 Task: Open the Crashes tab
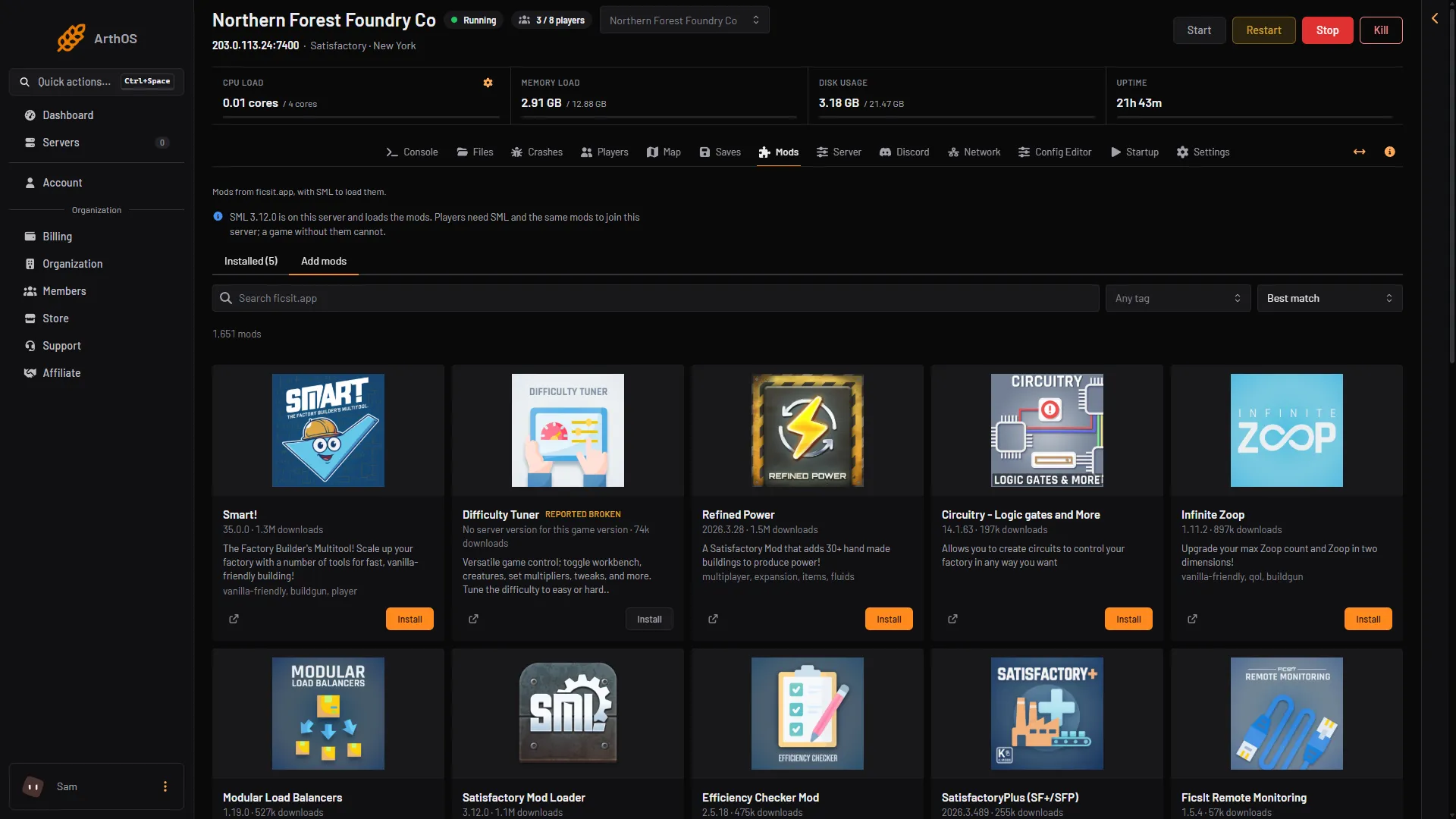point(536,152)
